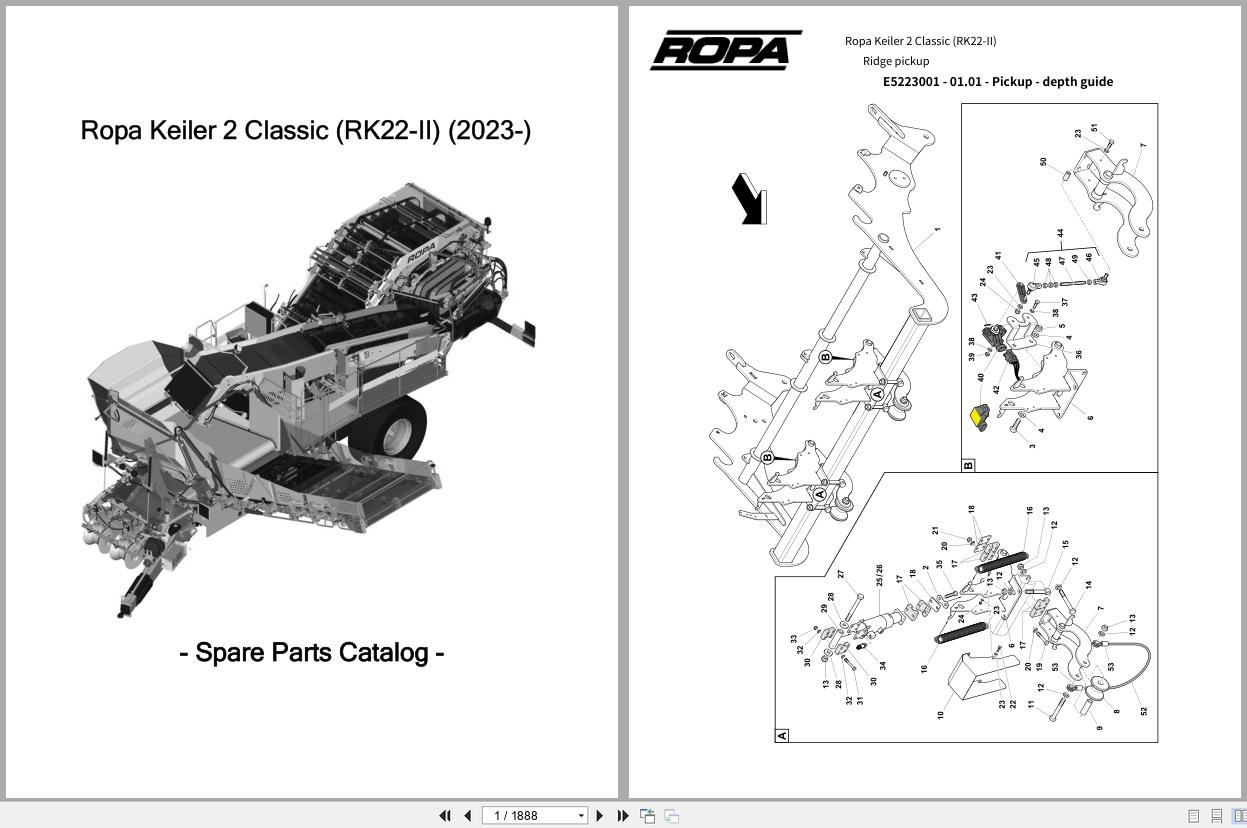
Task: Click the ROPA logo on diagram page
Action: (726, 50)
